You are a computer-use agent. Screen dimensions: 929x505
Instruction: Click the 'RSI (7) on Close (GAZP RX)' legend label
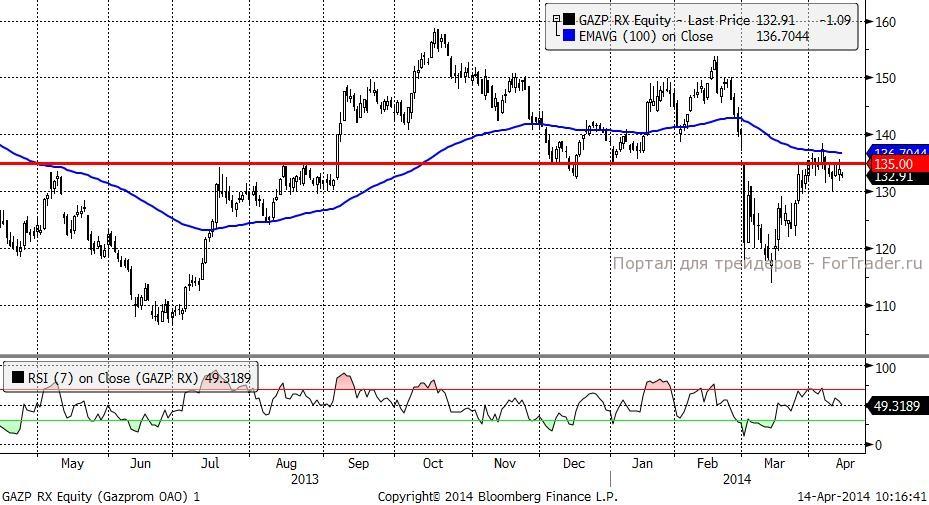113,378
